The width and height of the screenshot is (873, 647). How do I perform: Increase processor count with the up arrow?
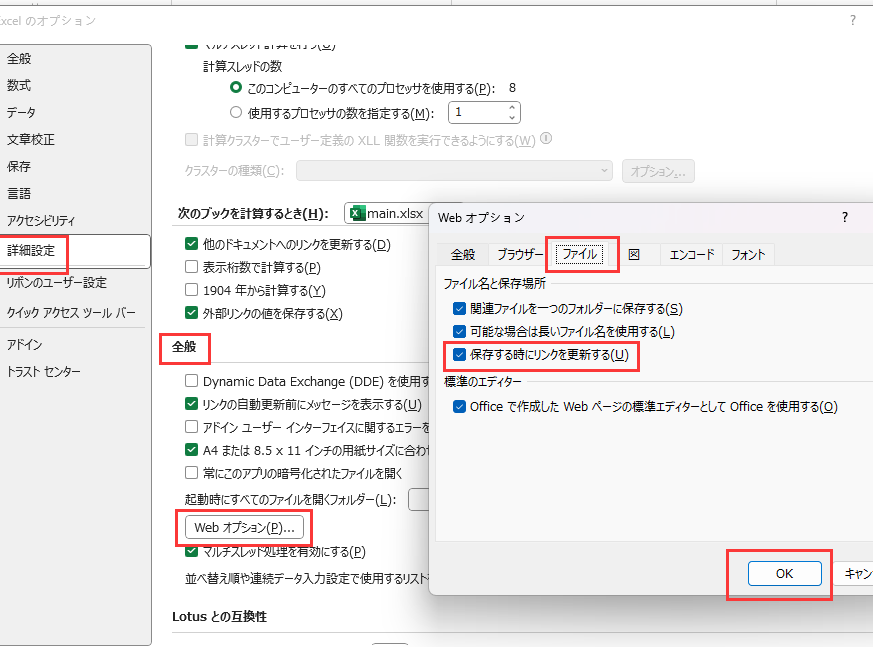click(512, 107)
